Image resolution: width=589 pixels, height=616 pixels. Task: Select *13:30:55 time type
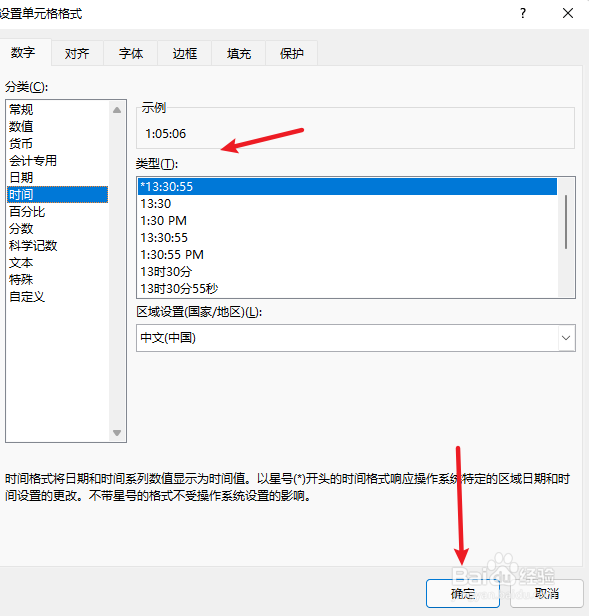(x=347, y=187)
